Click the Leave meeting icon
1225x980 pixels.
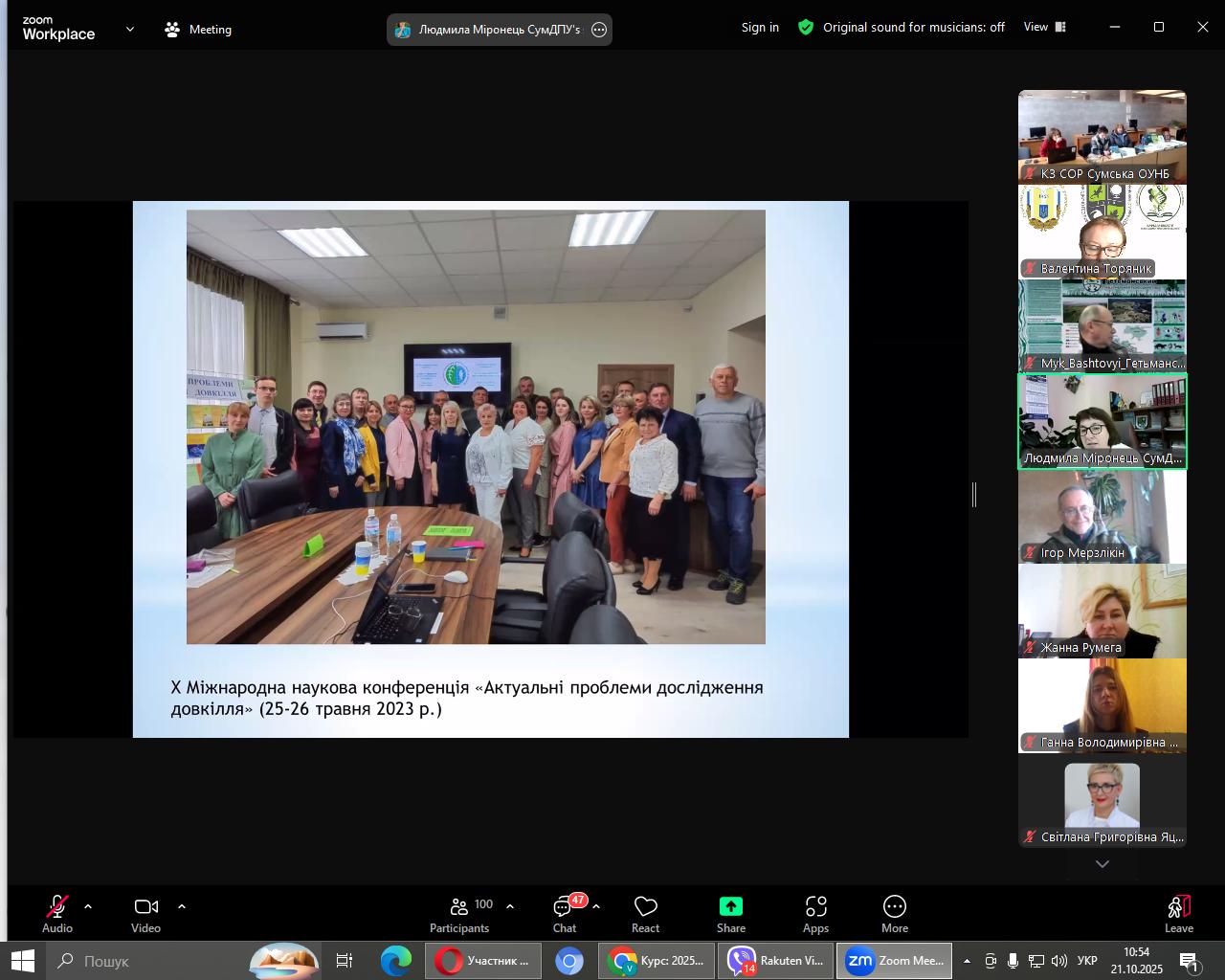coord(1178,906)
